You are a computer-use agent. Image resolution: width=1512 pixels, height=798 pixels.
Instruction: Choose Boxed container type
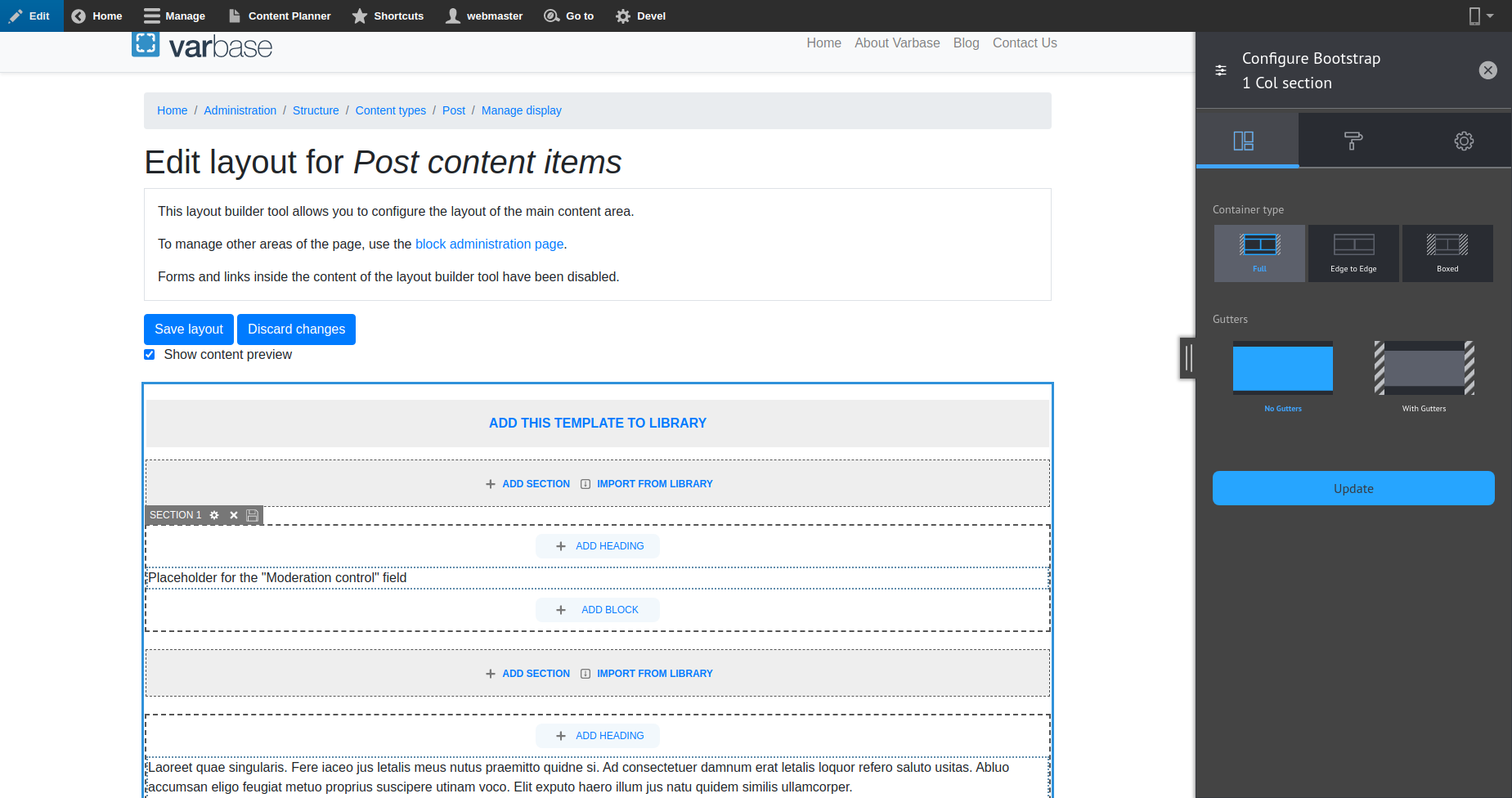[1447, 253]
